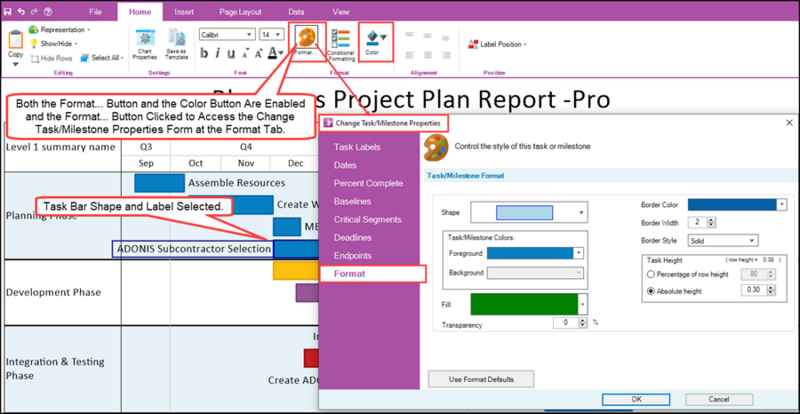Click the Select All icon
This screenshot has width=800, height=414.
[x=85, y=58]
